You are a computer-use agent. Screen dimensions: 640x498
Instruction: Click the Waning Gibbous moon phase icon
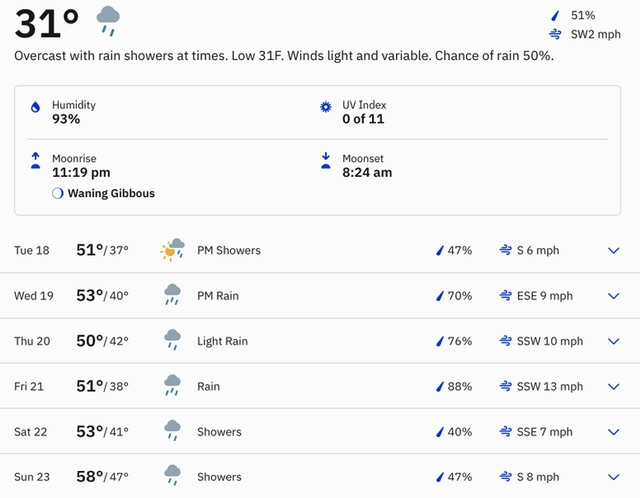[x=58, y=193]
